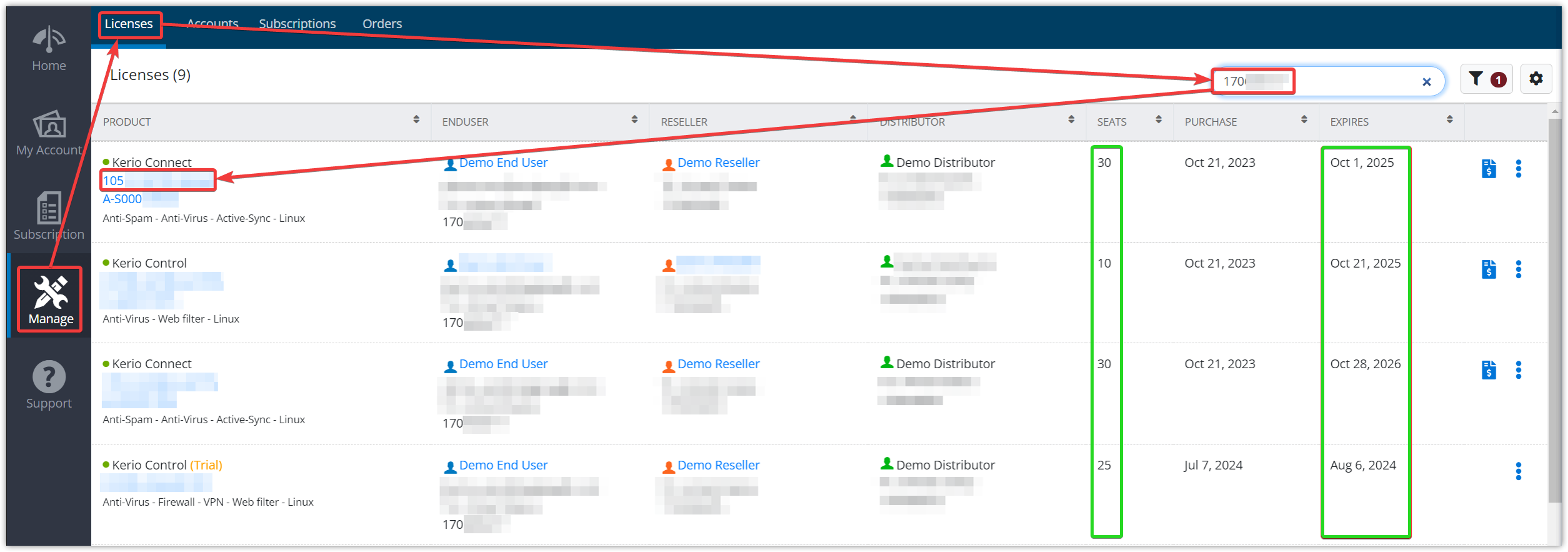1568x552 pixels.
Task: Open invoice icon for Oct 1, 2025 license
Action: (1489, 169)
